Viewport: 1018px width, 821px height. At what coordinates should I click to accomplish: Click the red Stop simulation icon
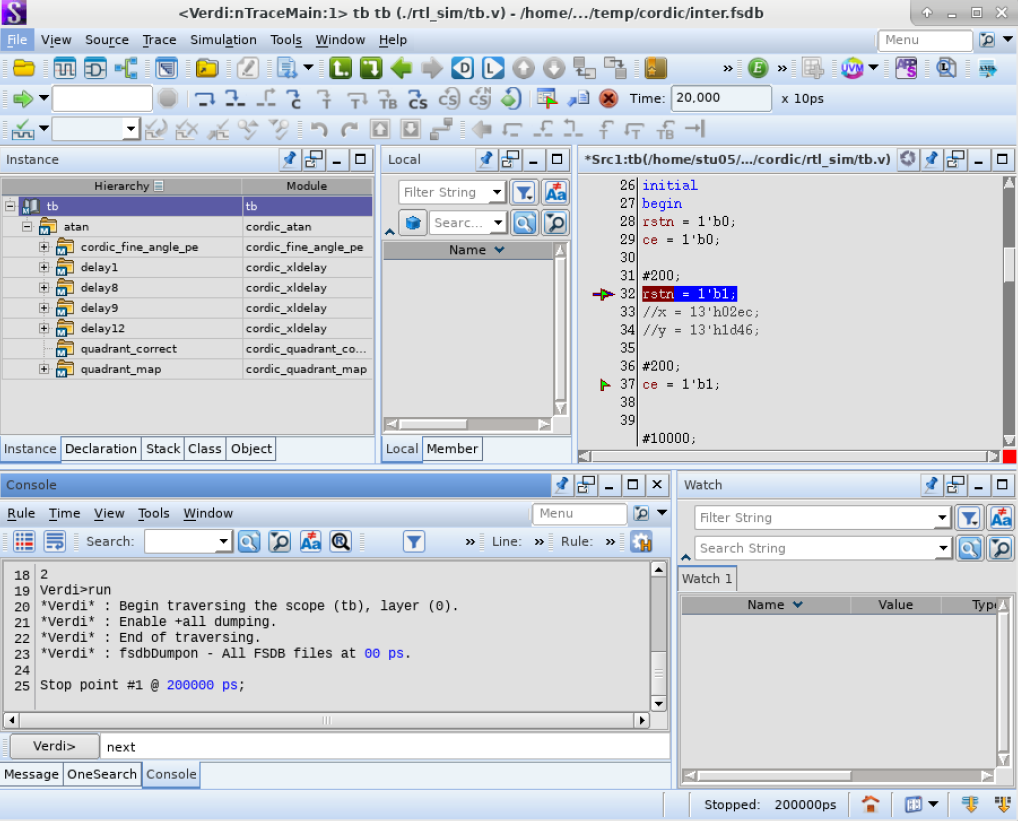[608, 99]
